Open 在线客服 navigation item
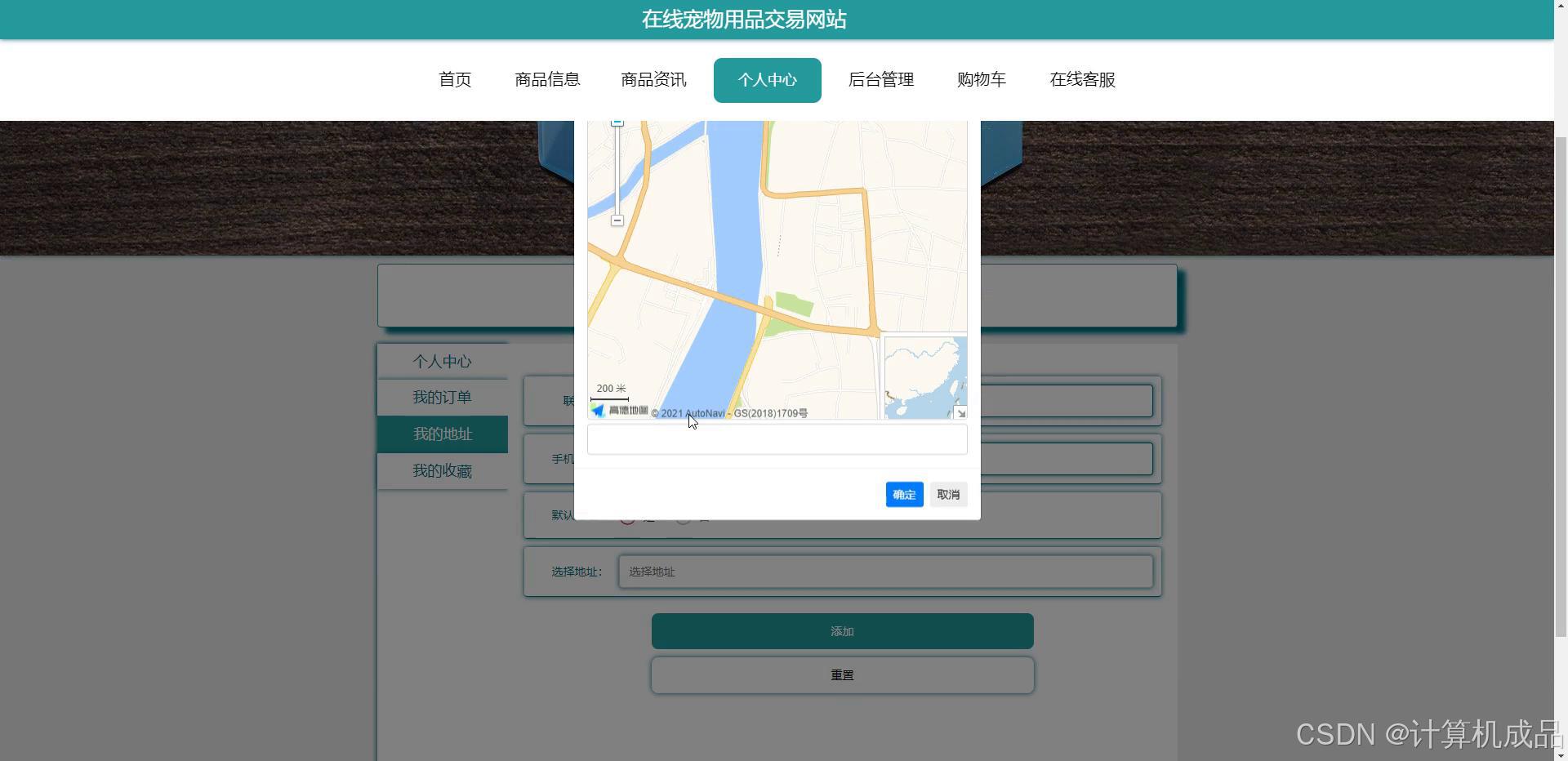 [x=1082, y=80]
